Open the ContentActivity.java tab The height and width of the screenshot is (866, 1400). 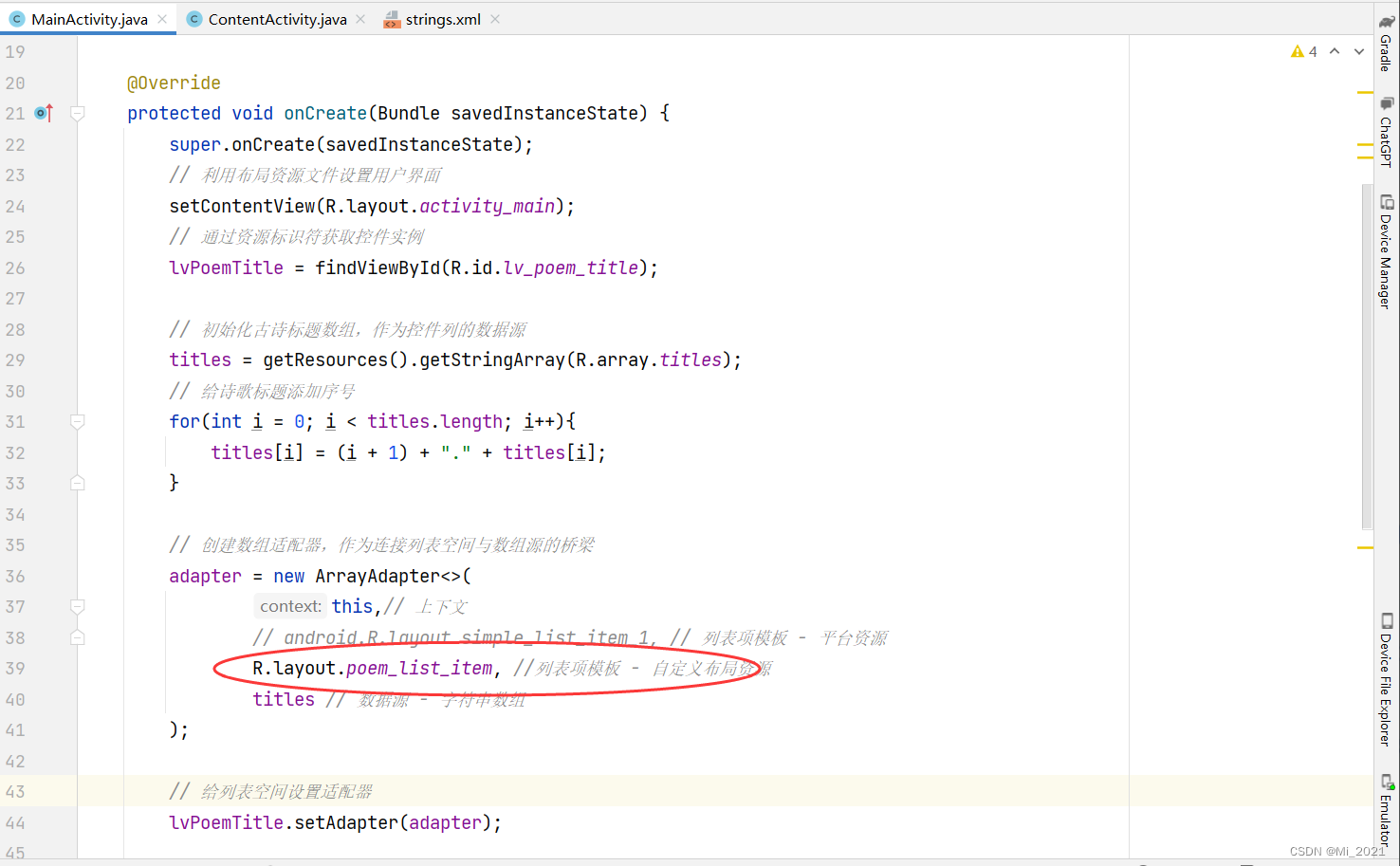tap(277, 19)
